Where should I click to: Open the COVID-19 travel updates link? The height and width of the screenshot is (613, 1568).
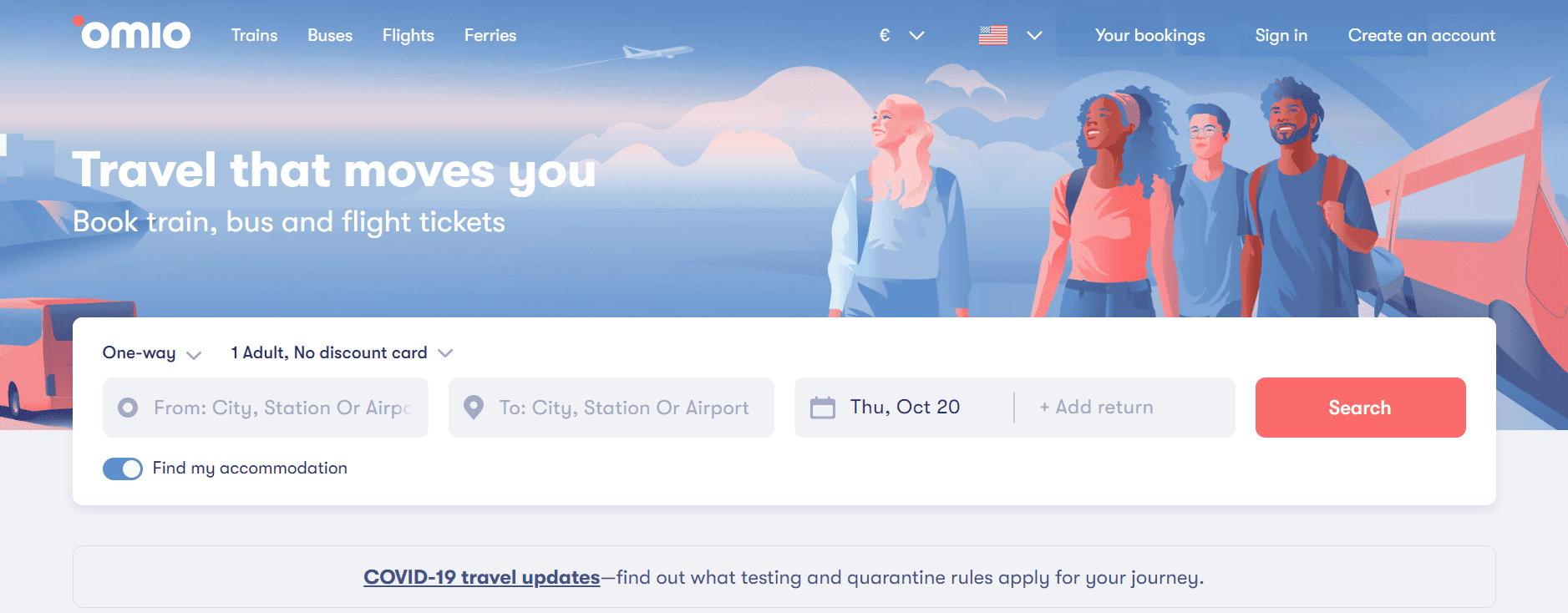coord(481,577)
